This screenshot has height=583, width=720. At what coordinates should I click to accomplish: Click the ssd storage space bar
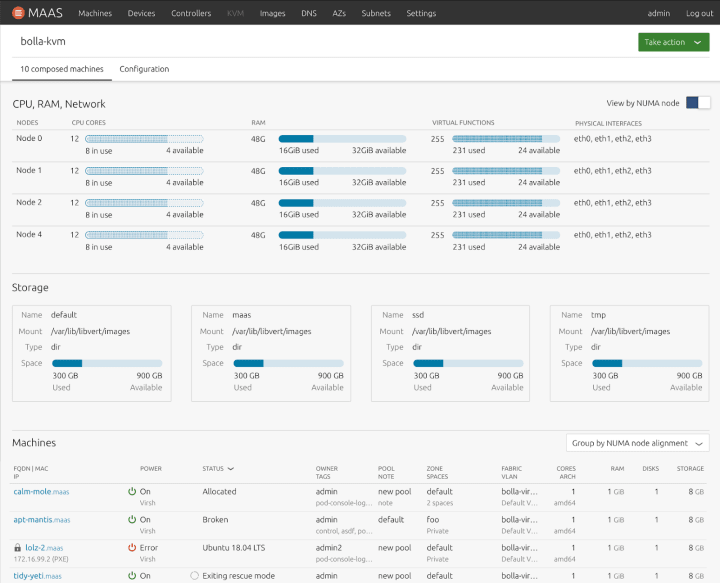(468, 363)
